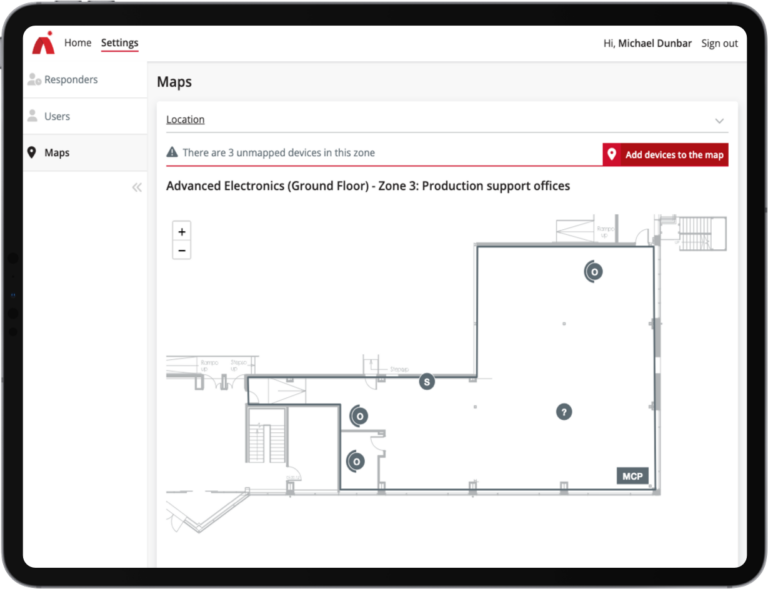Open the Responders sidebar section
The image size is (768, 589).
pos(70,80)
